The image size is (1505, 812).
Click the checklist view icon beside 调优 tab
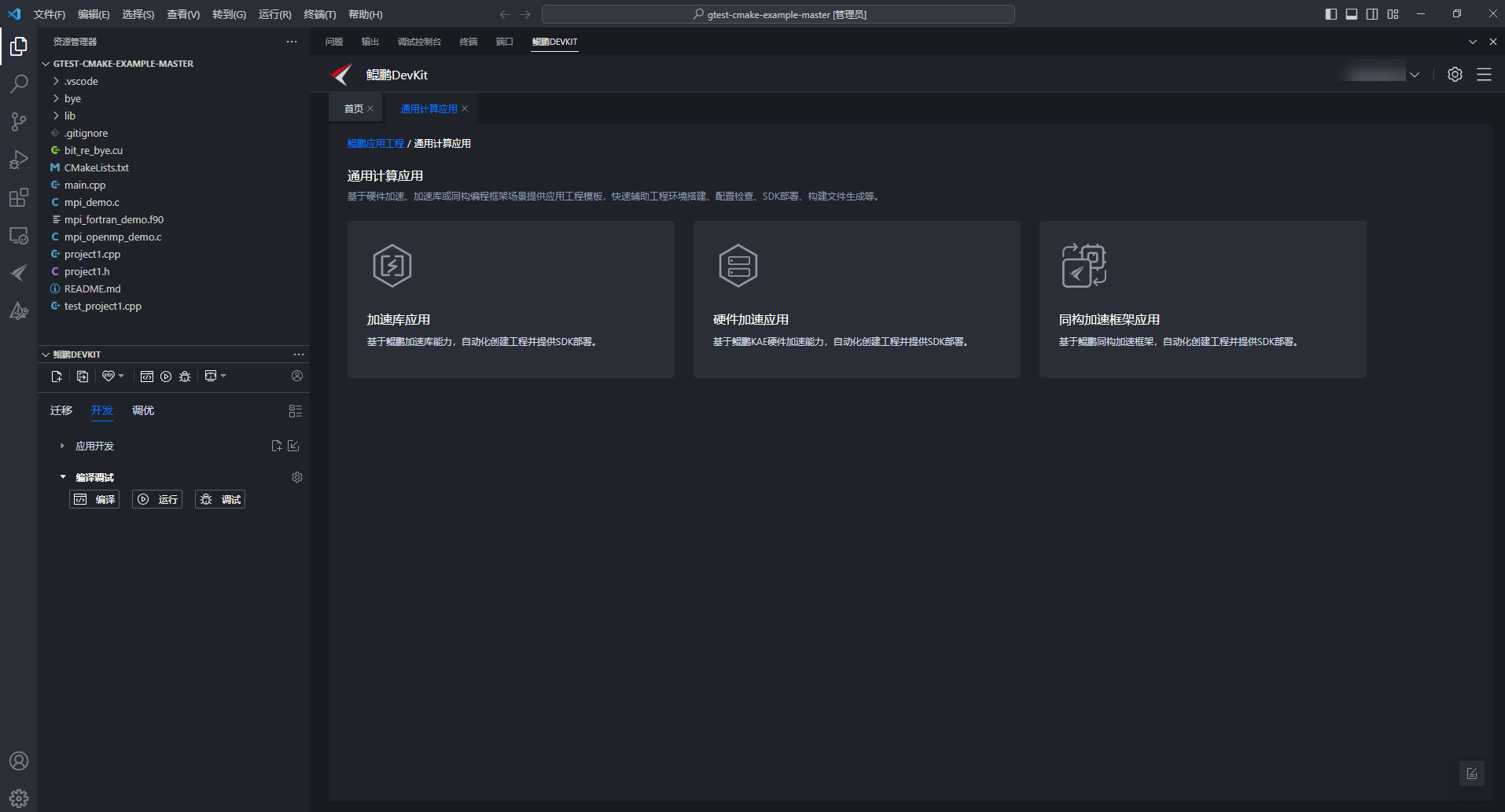point(296,411)
